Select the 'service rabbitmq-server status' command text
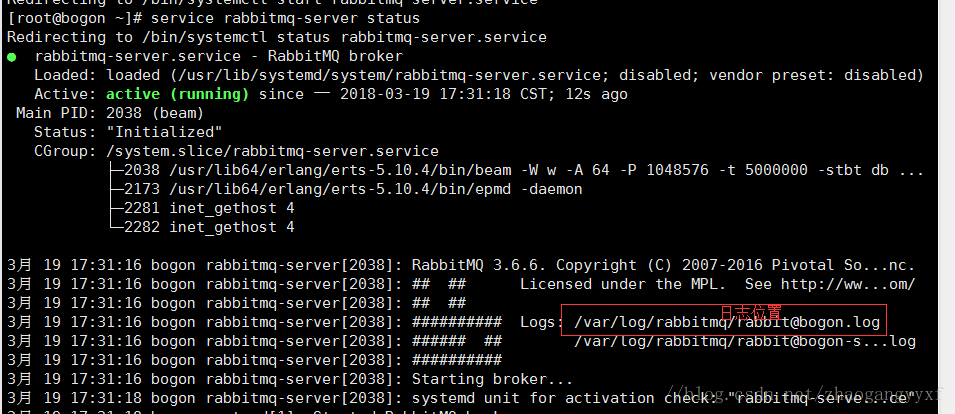The width and height of the screenshot is (955, 414). (x=285, y=18)
